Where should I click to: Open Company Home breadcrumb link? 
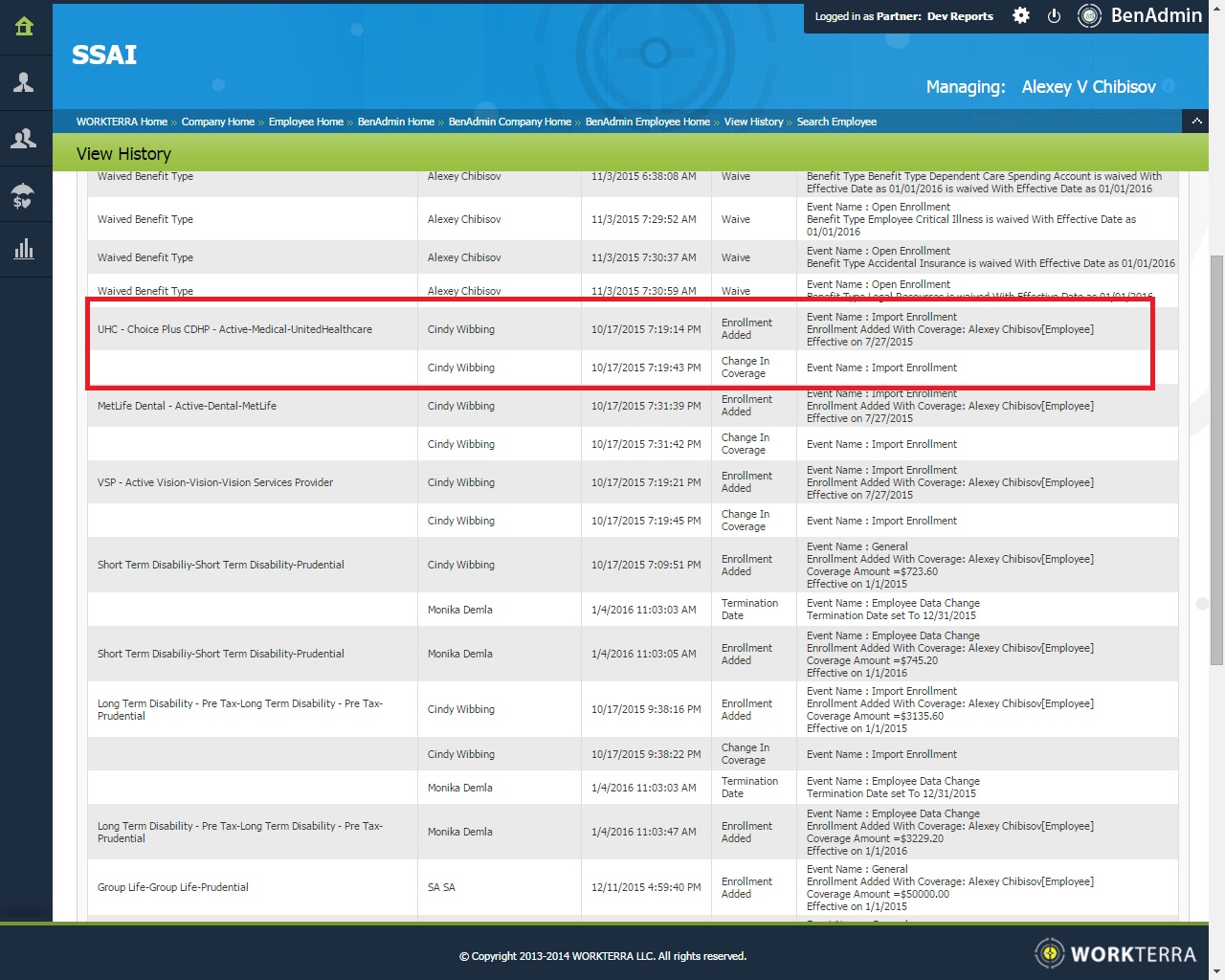(x=218, y=122)
